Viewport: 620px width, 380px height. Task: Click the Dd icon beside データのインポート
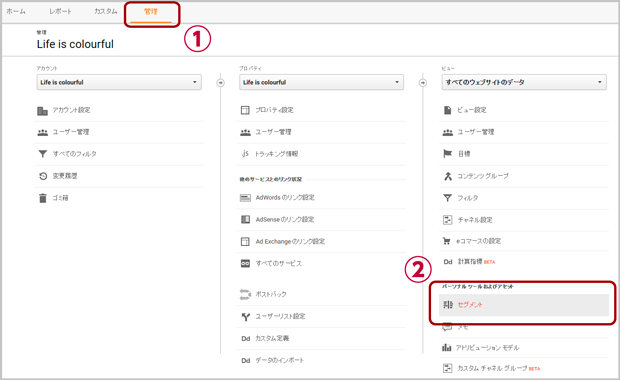[246, 361]
